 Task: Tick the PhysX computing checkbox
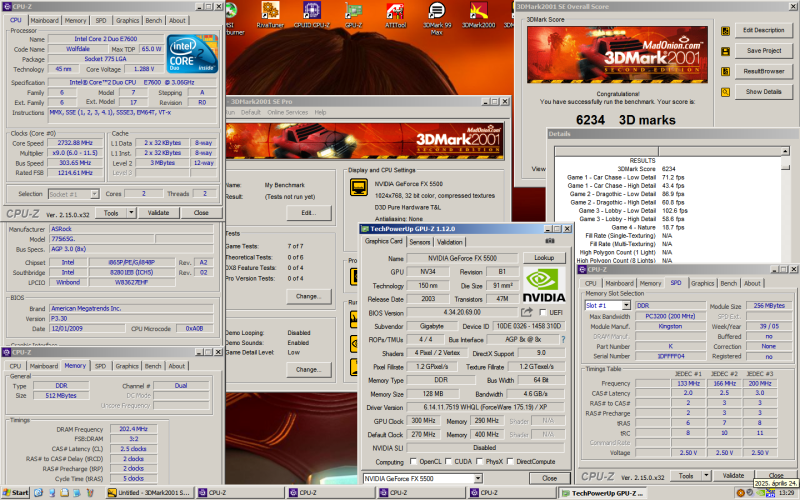(480, 461)
